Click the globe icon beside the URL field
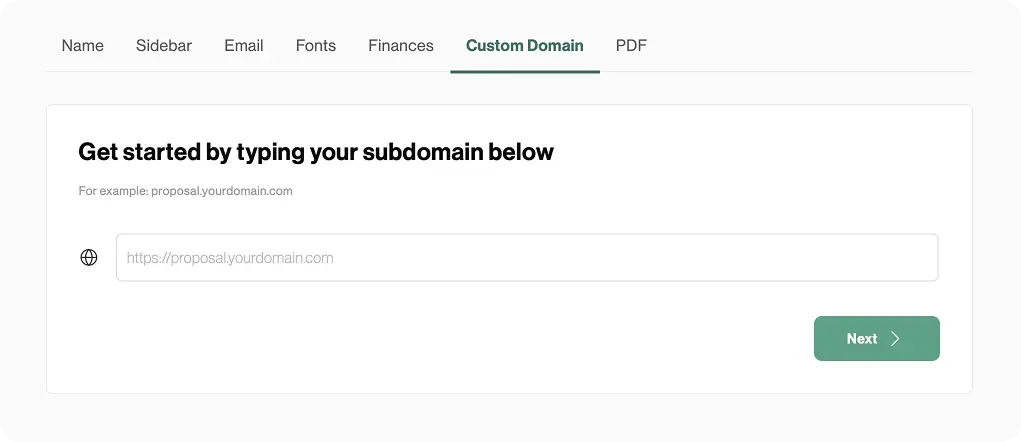Image resolution: width=1021 pixels, height=442 pixels. point(89,258)
